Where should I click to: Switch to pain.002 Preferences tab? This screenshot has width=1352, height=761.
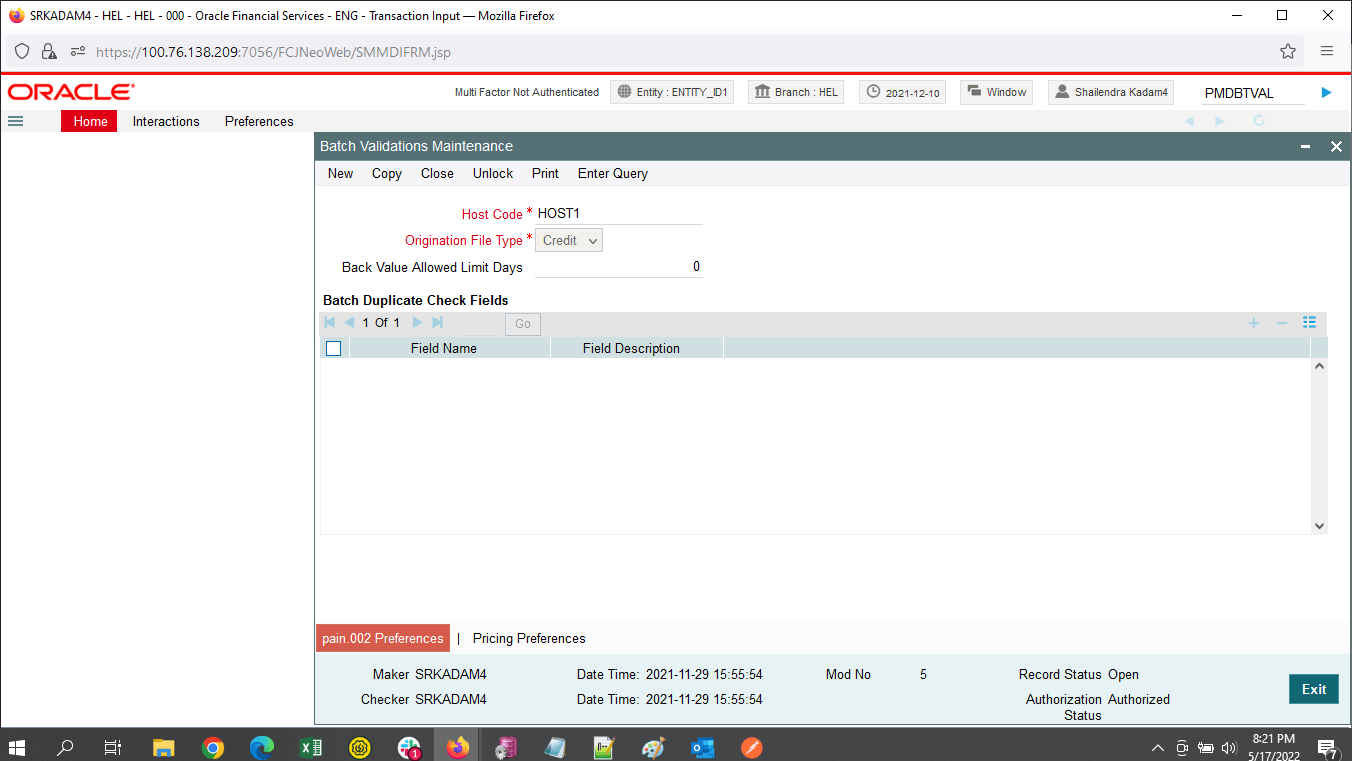pos(383,638)
